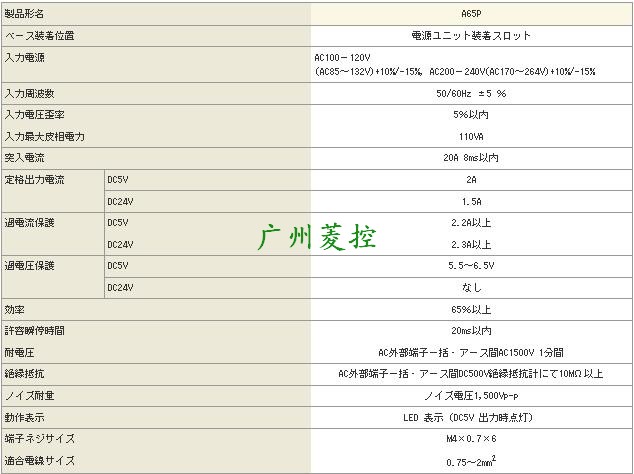Click the LED 表示 operation indicator cell
Viewport: 634px width, 474px height.
click(x=470, y=417)
